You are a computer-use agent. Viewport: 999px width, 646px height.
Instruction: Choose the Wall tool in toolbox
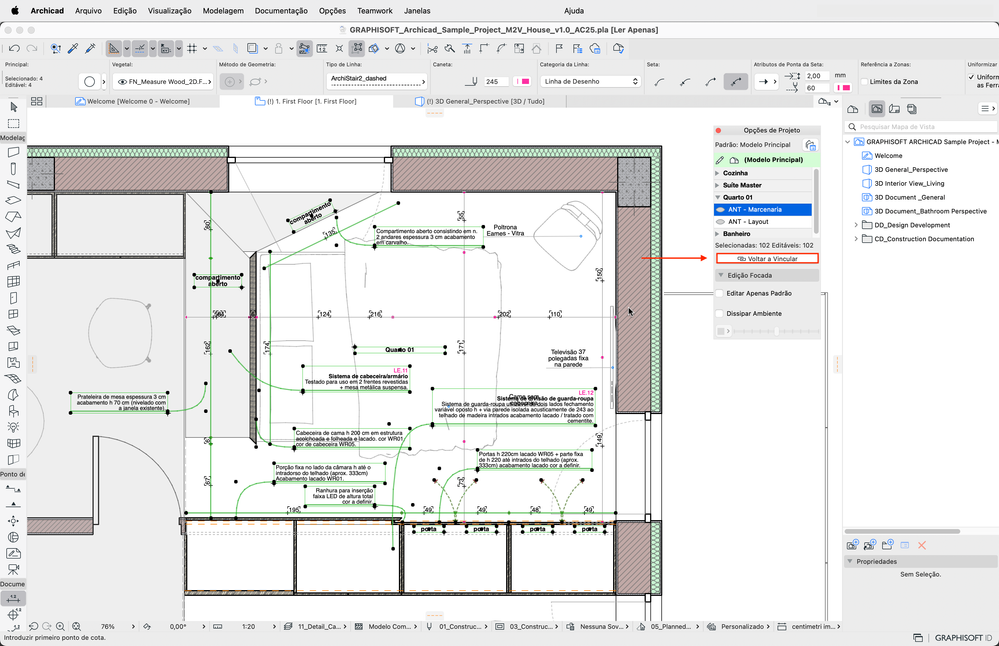(x=13, y=152)
